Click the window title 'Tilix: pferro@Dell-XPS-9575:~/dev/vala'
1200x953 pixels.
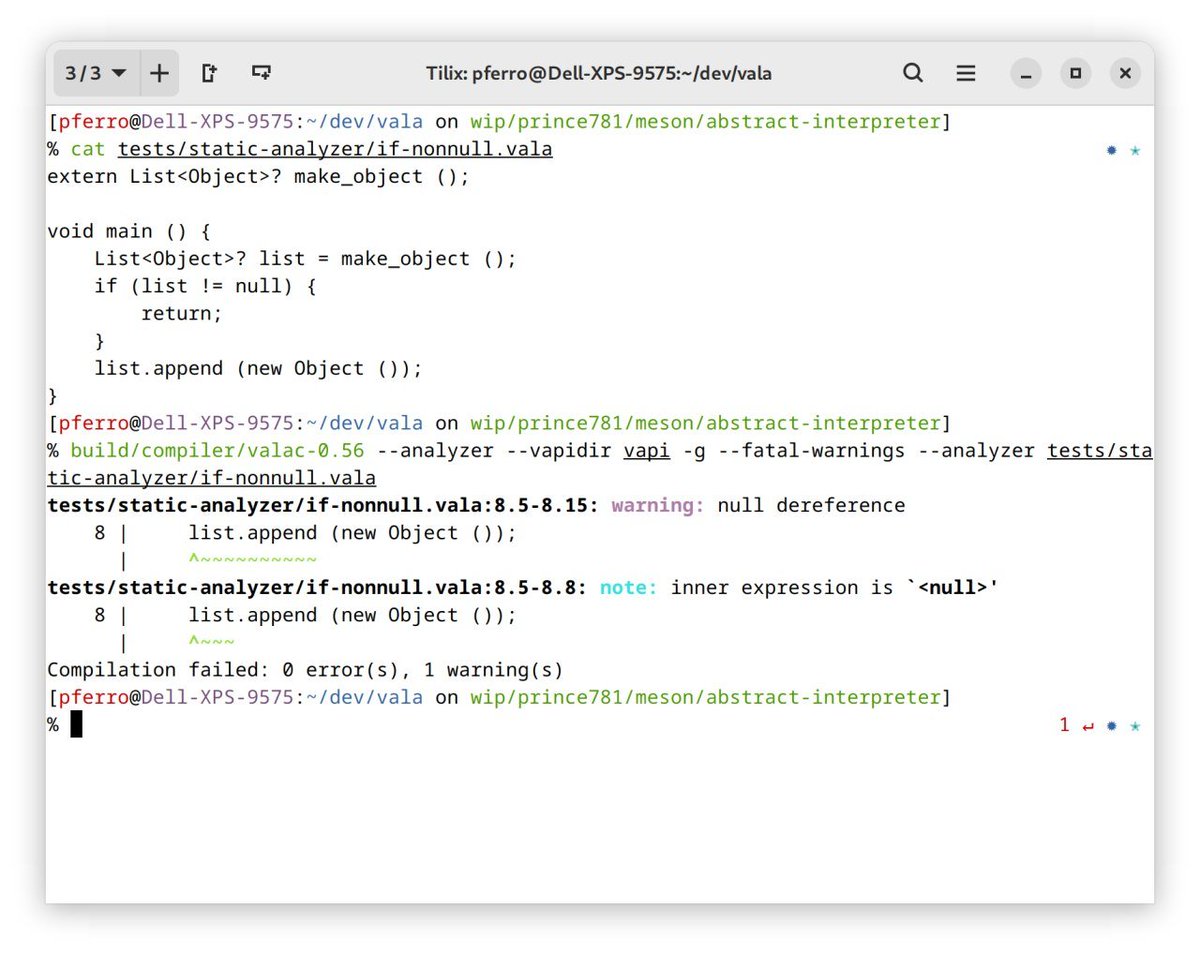point(599,73)
